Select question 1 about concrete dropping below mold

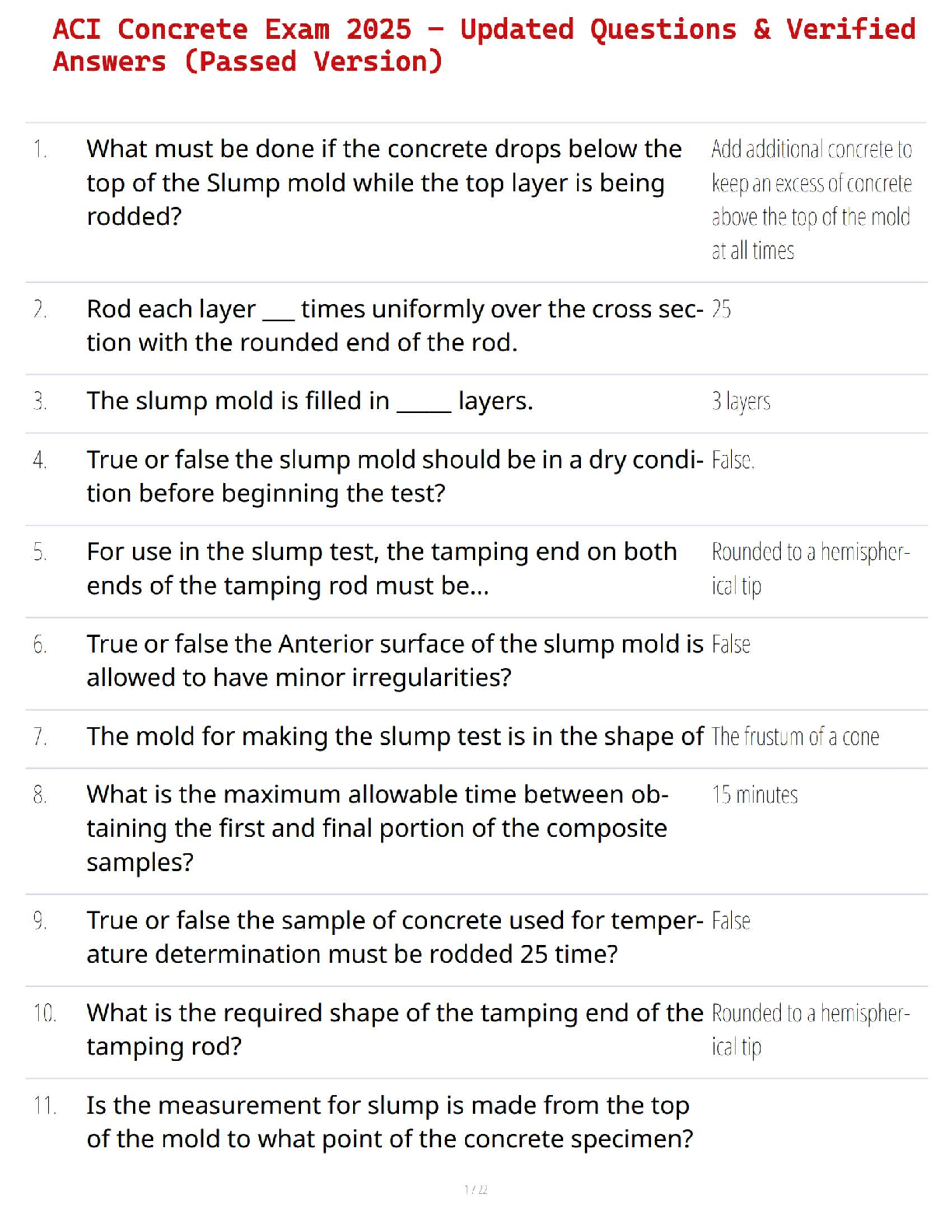(384, 183)
